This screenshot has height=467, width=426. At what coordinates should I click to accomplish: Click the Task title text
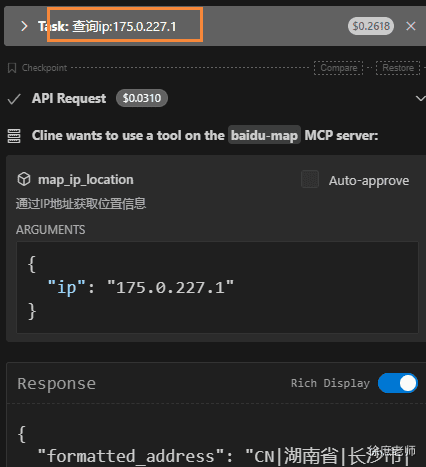pyautogui.click(x=107, y=26)
